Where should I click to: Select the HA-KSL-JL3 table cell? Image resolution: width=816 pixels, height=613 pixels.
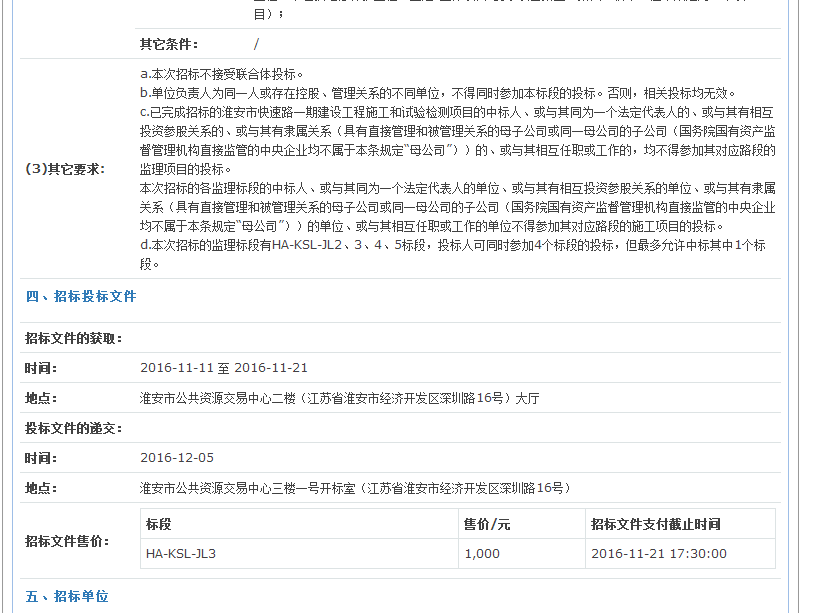(181, 553)
